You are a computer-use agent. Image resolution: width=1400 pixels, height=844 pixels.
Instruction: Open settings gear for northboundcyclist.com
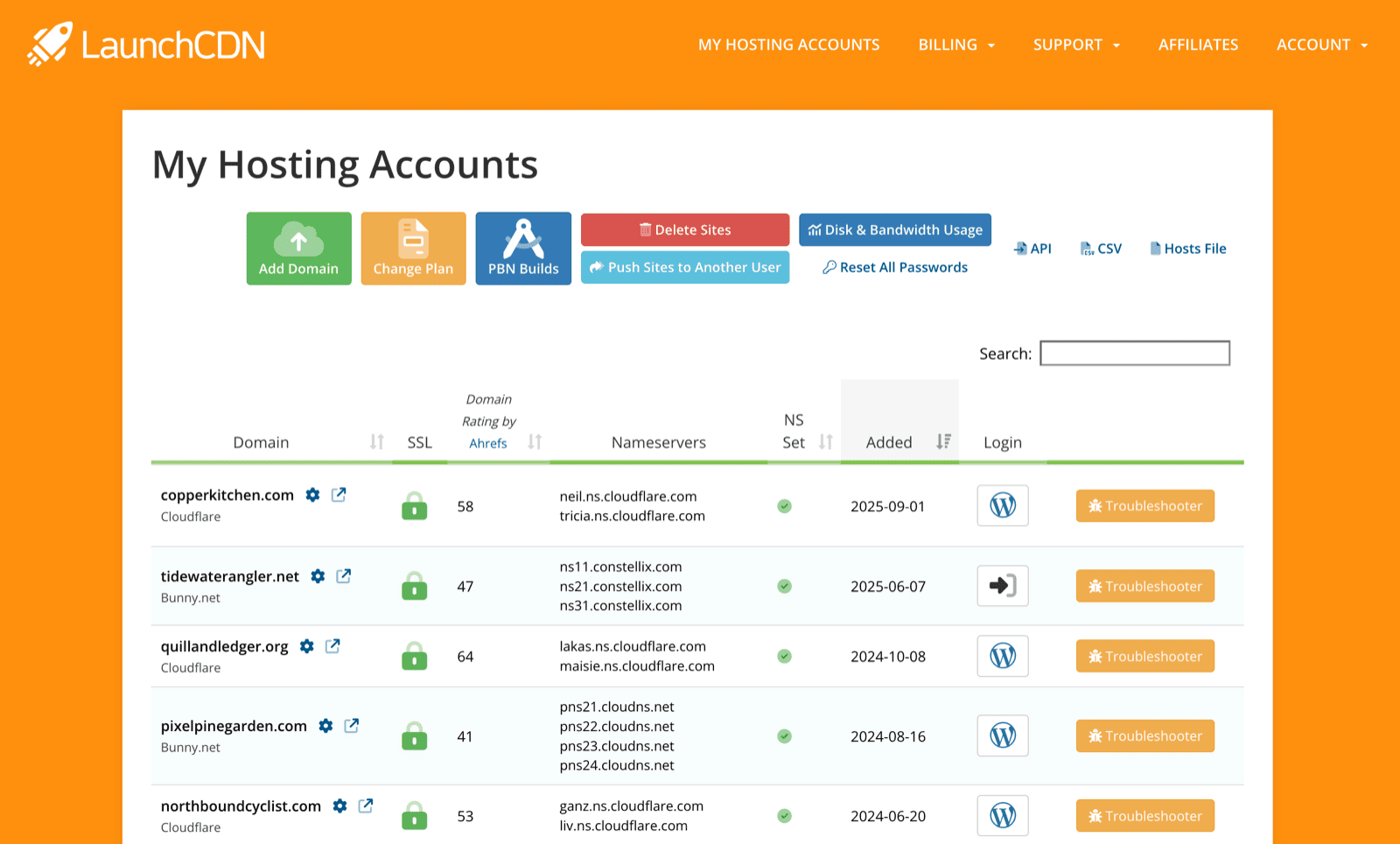point(339,805)
